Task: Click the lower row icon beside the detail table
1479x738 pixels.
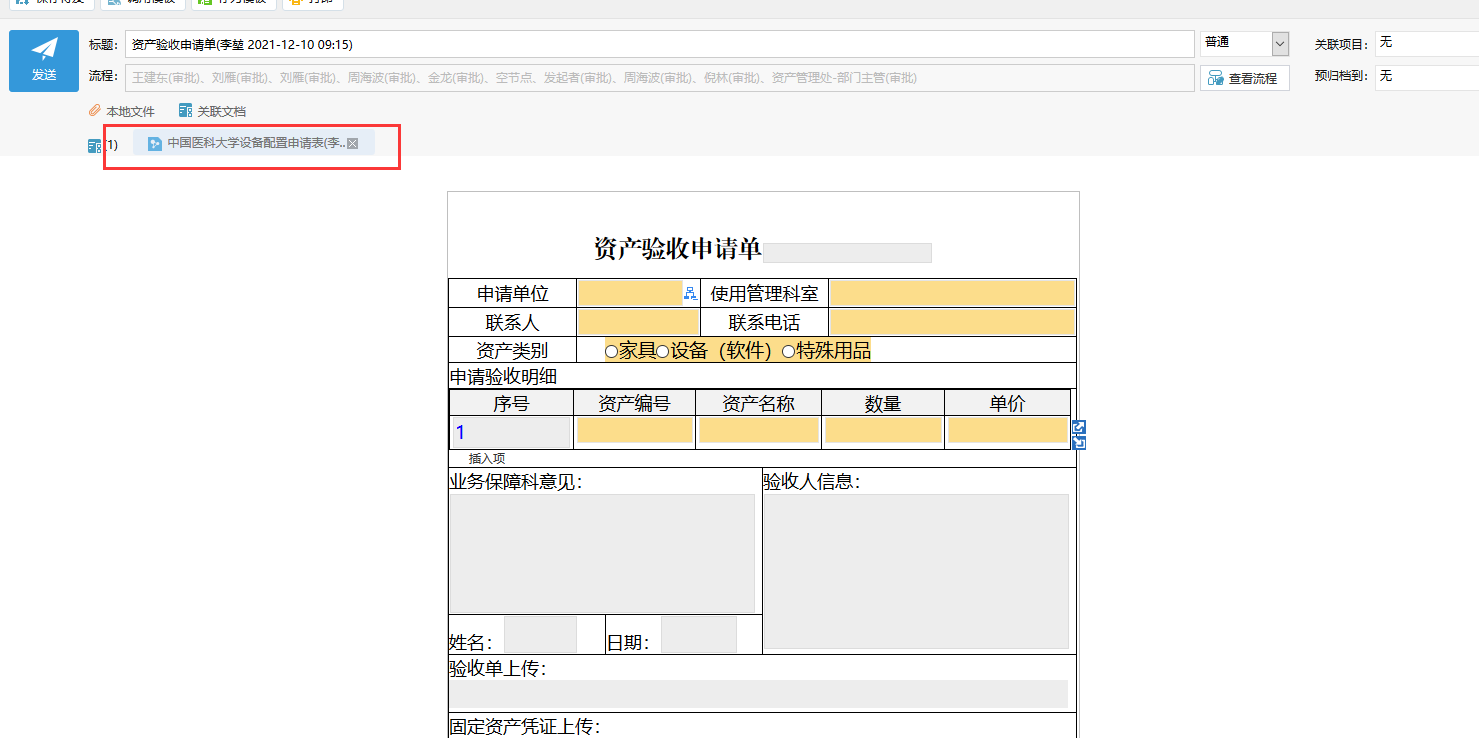Action: tap(1079, 442)
